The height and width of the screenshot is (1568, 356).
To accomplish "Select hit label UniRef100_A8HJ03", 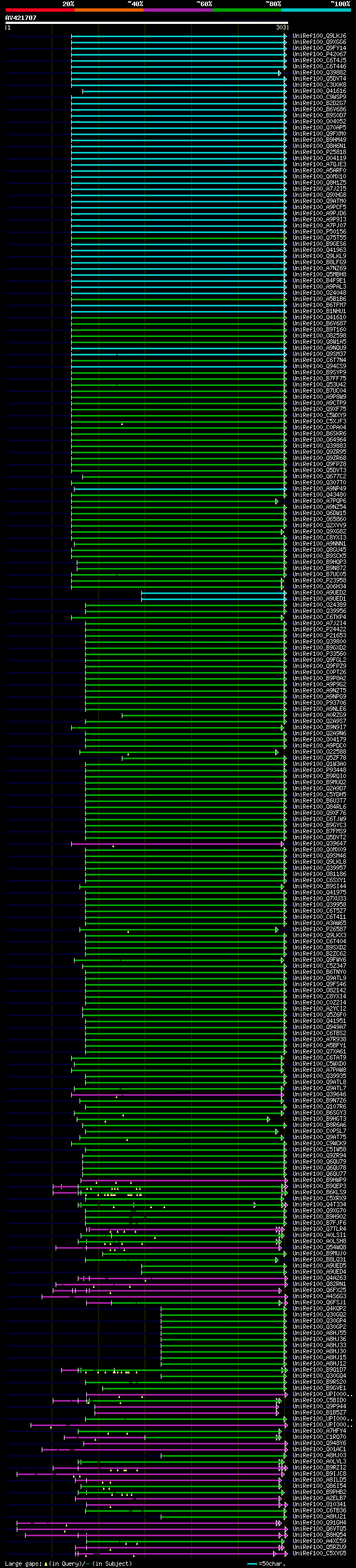I will click(319, 1456).
